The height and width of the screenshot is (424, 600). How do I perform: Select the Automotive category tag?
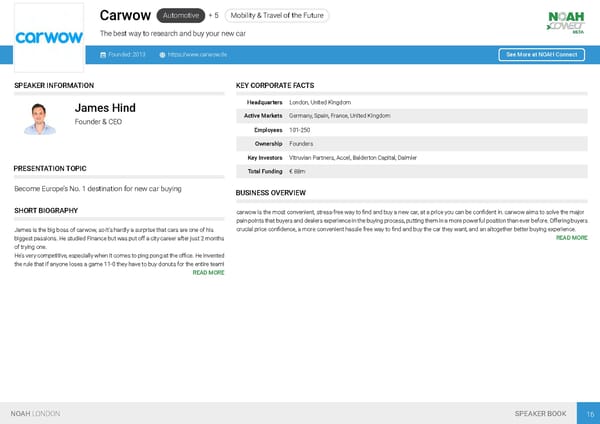181,16
